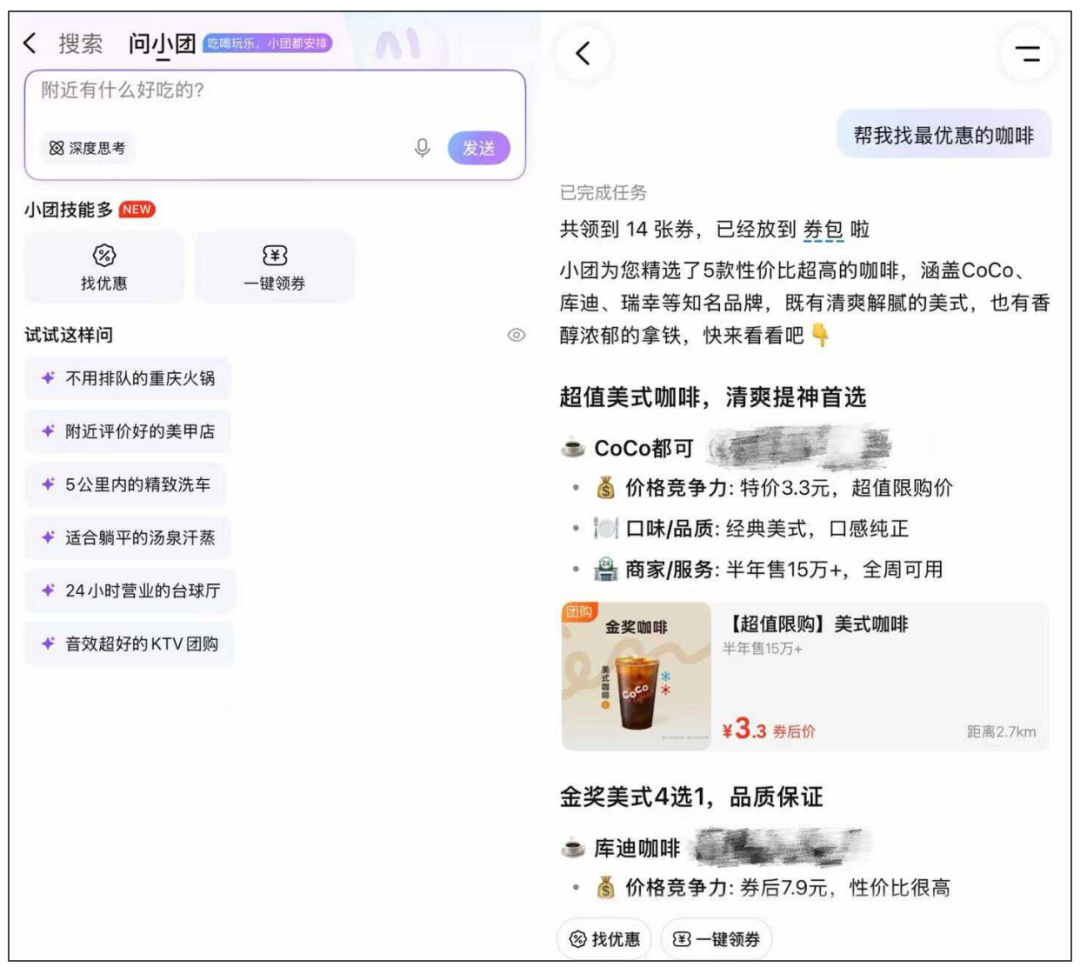The height and width of the screenshot is (967, 1080).
Task: Click the 发送 send button
Action: [479, 148]
